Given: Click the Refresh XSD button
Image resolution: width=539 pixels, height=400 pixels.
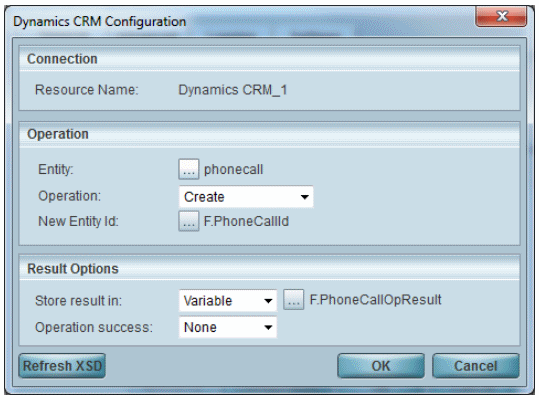Looking at the screenshot, I should click(62, 366).
